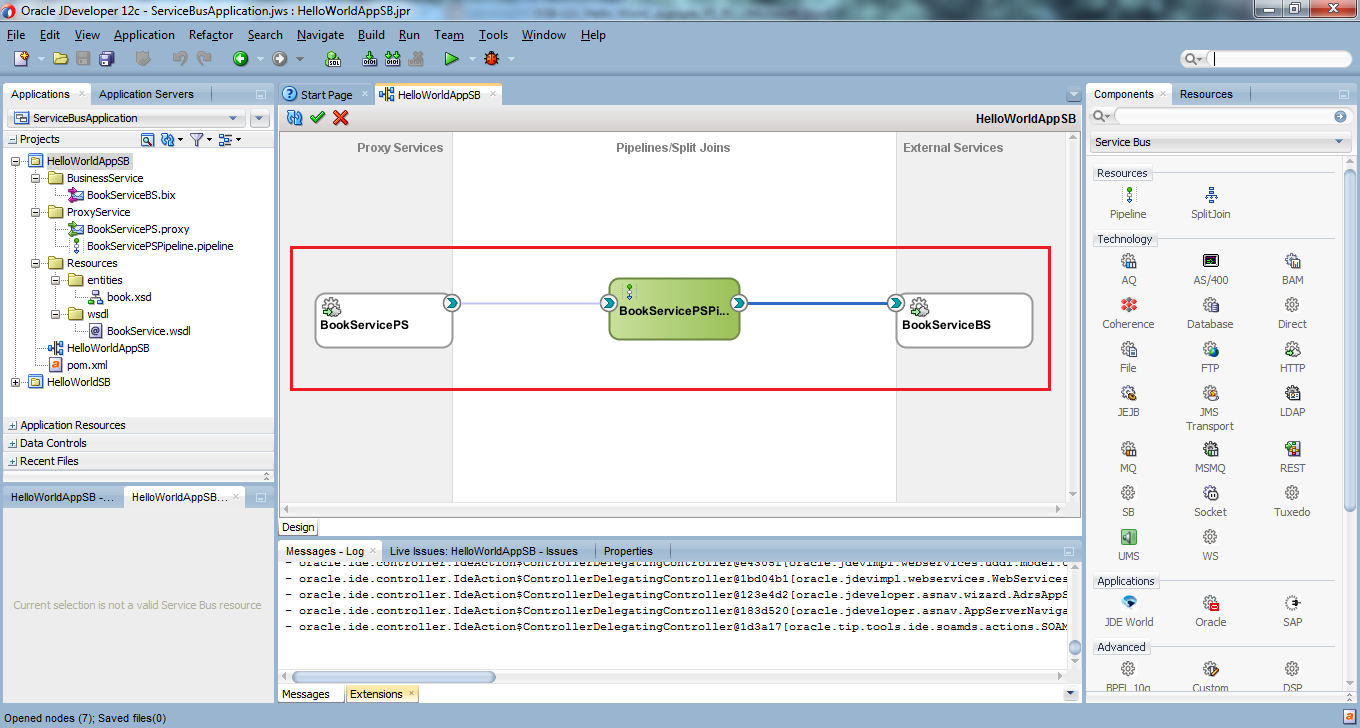Click the gray Forward navigation arrow

pyautogui.click(x=279, y=59)
